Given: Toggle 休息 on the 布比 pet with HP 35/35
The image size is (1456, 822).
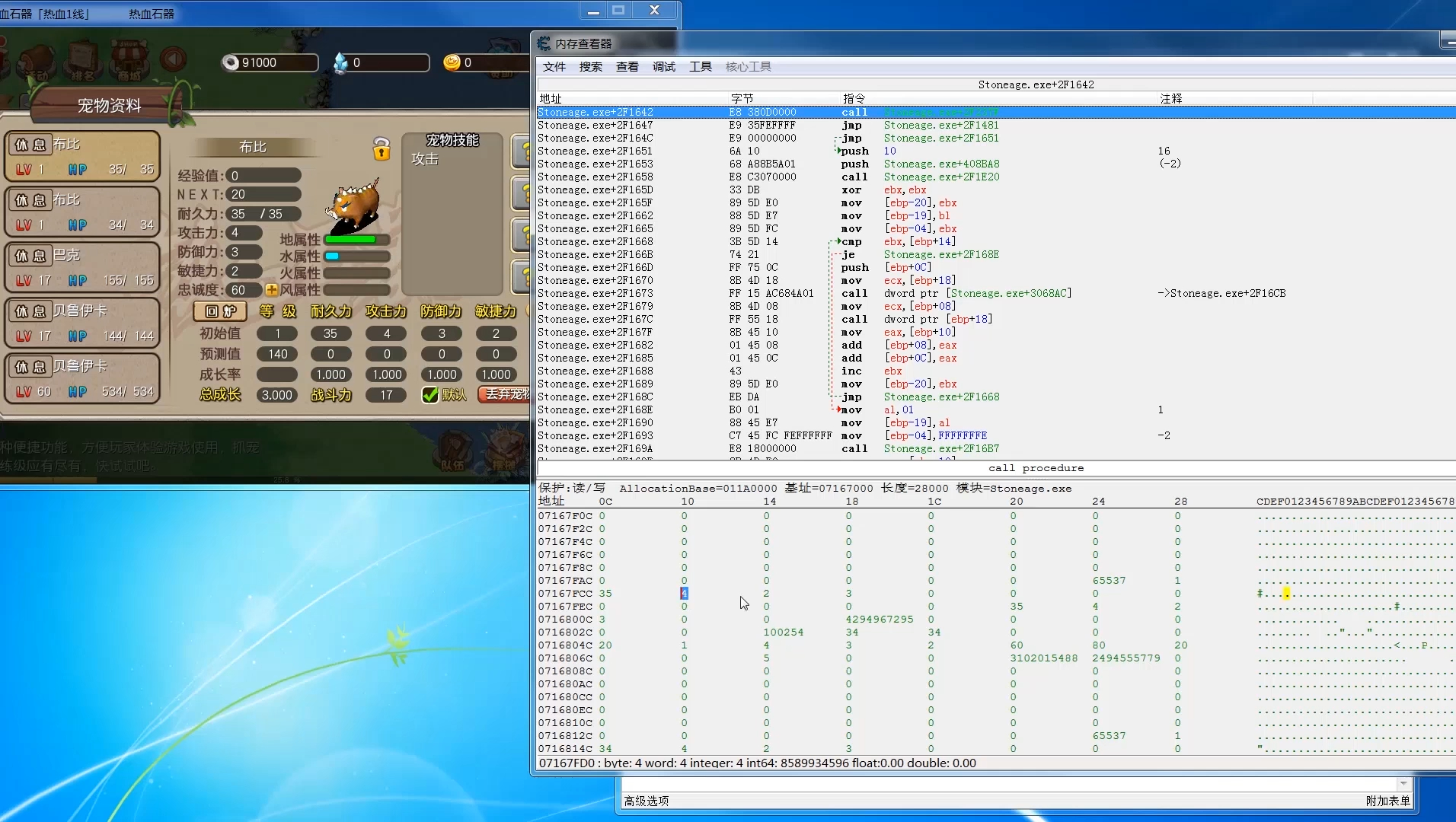Looking at the screenshot, I should coord(30,145).
